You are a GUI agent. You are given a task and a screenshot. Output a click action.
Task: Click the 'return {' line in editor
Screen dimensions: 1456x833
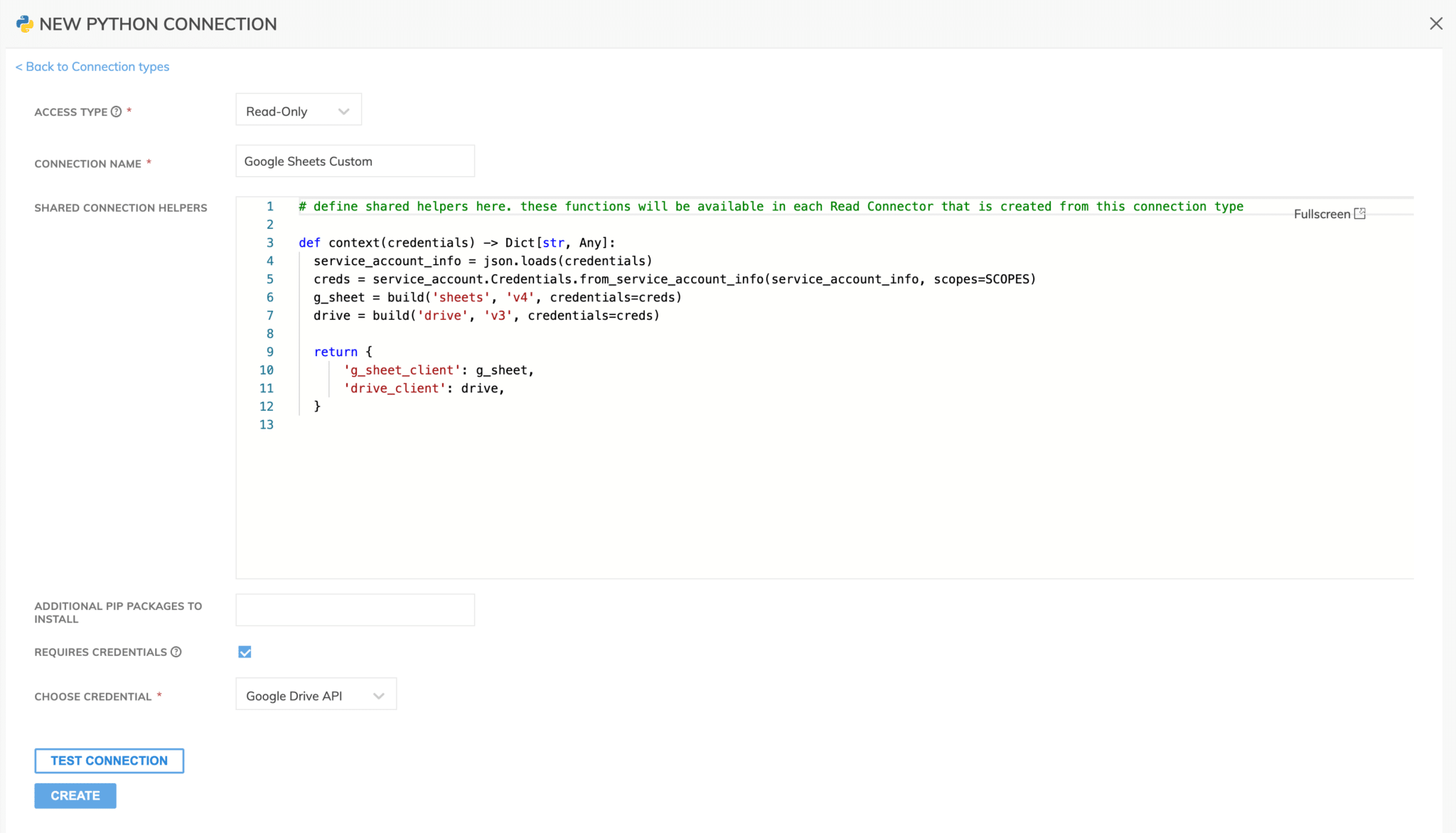(343, 351)
